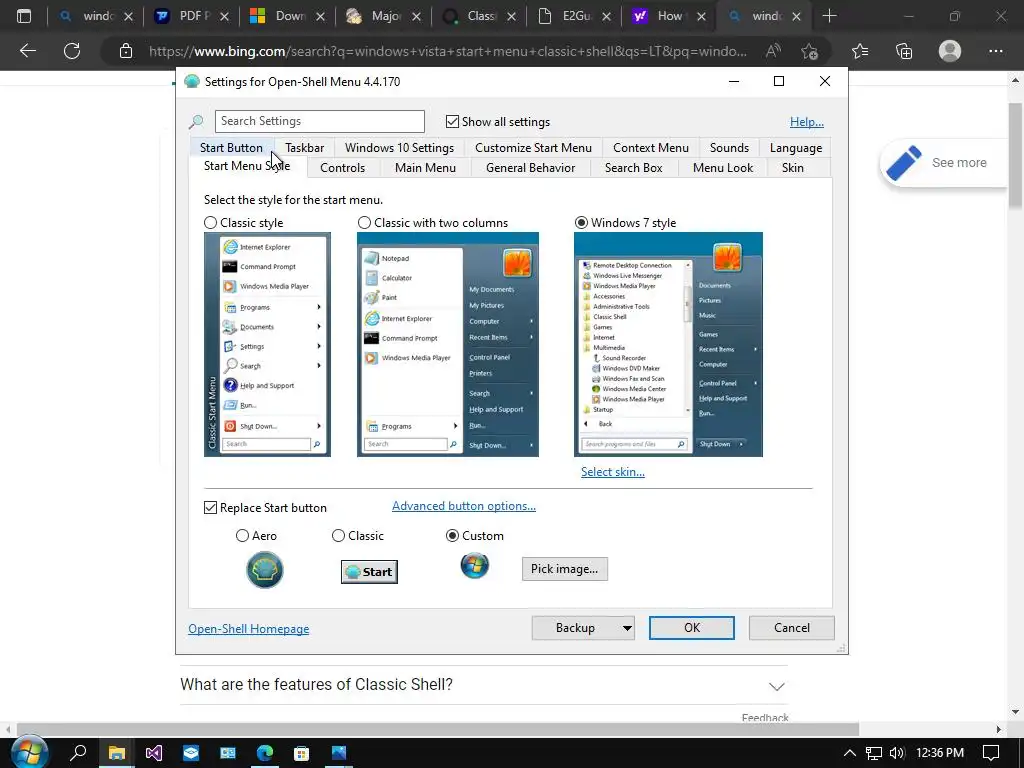The height and width of the screenshot is (768, 1024).
Task: Switch to the Controls tab
Action: pos(342,168)
